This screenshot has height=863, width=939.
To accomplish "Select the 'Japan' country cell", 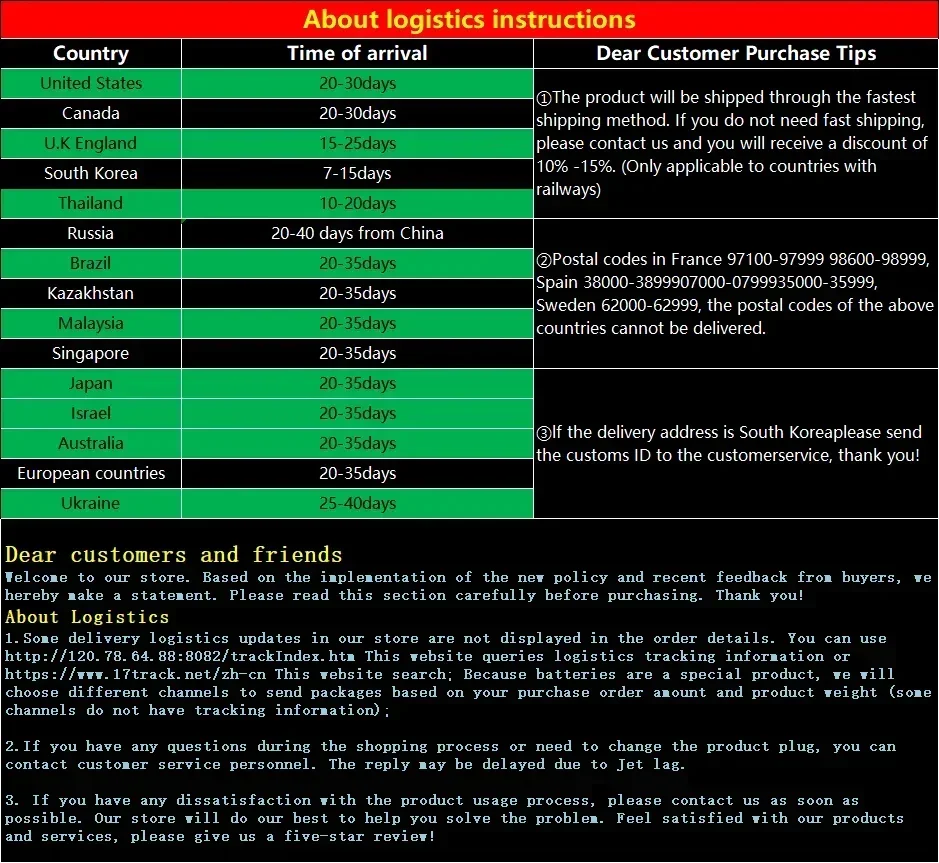I will click(91, 383).
